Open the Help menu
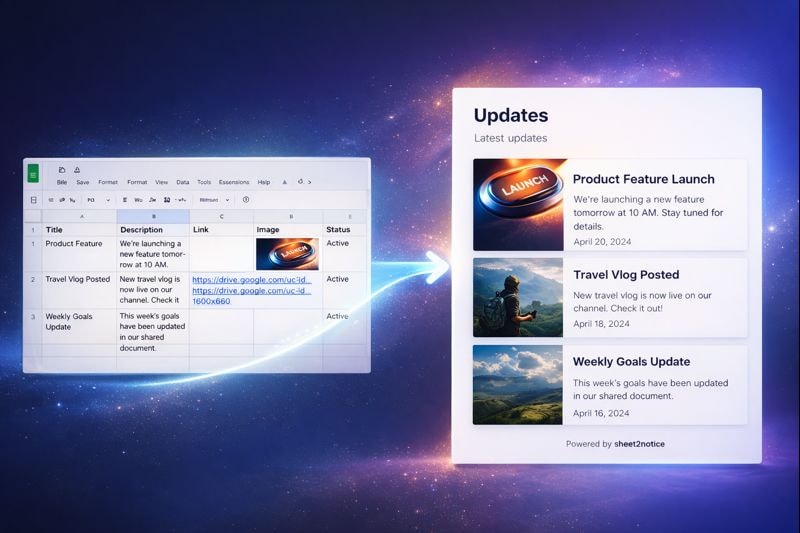 point(264,182)
